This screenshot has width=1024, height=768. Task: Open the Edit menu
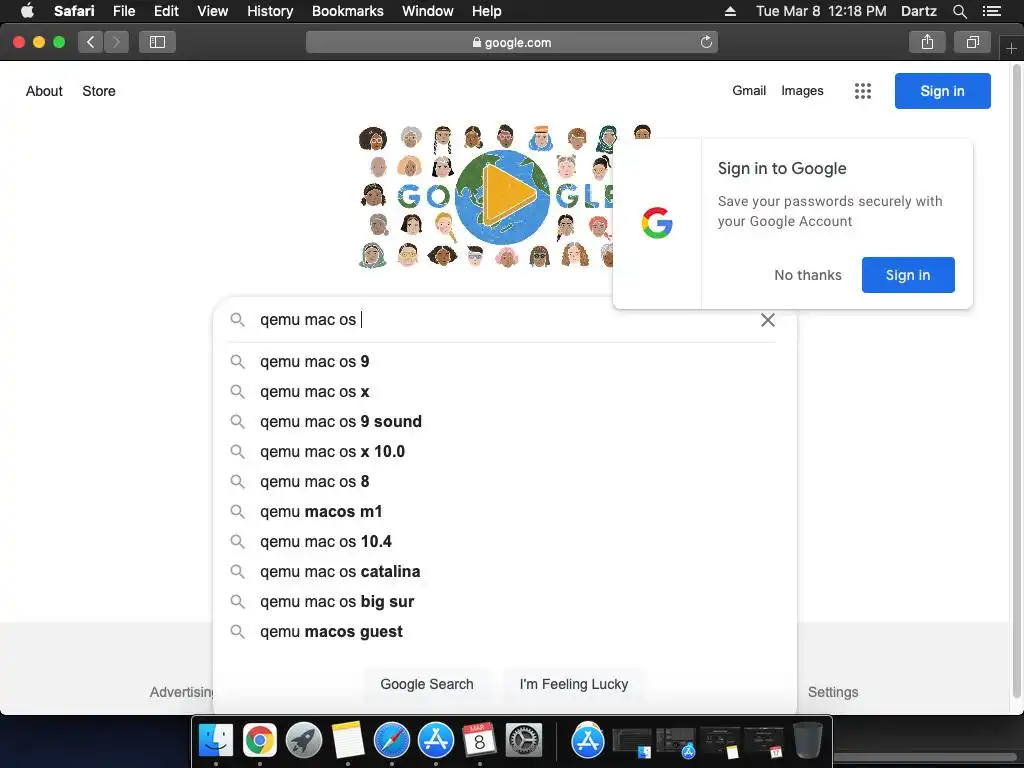[166, 11]
